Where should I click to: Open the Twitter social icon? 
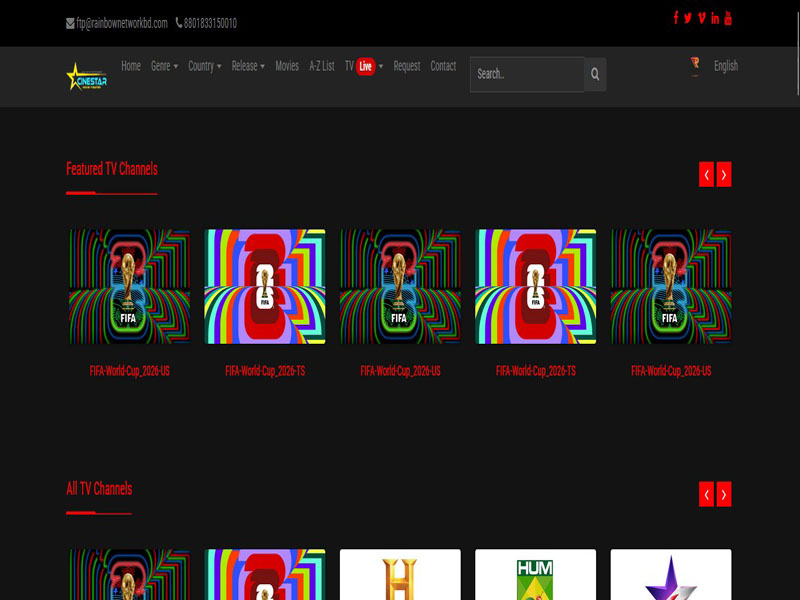[688, 18]
